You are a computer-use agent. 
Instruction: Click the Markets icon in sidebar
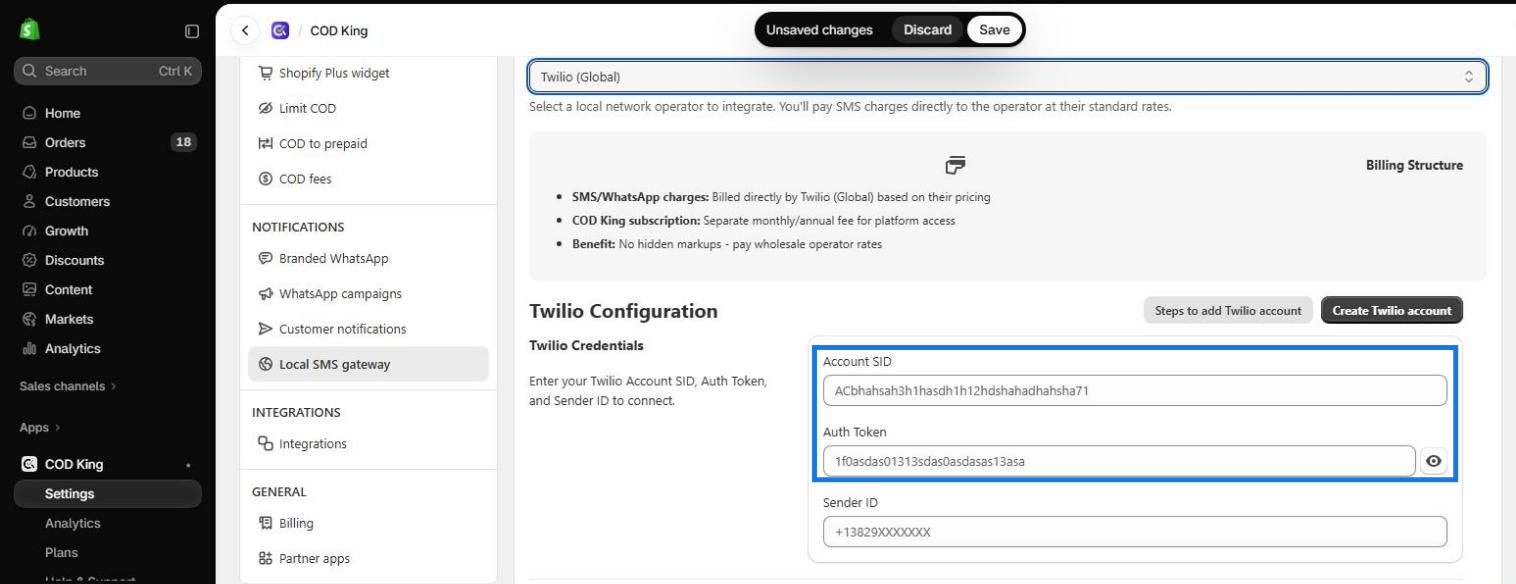point(29,319)
